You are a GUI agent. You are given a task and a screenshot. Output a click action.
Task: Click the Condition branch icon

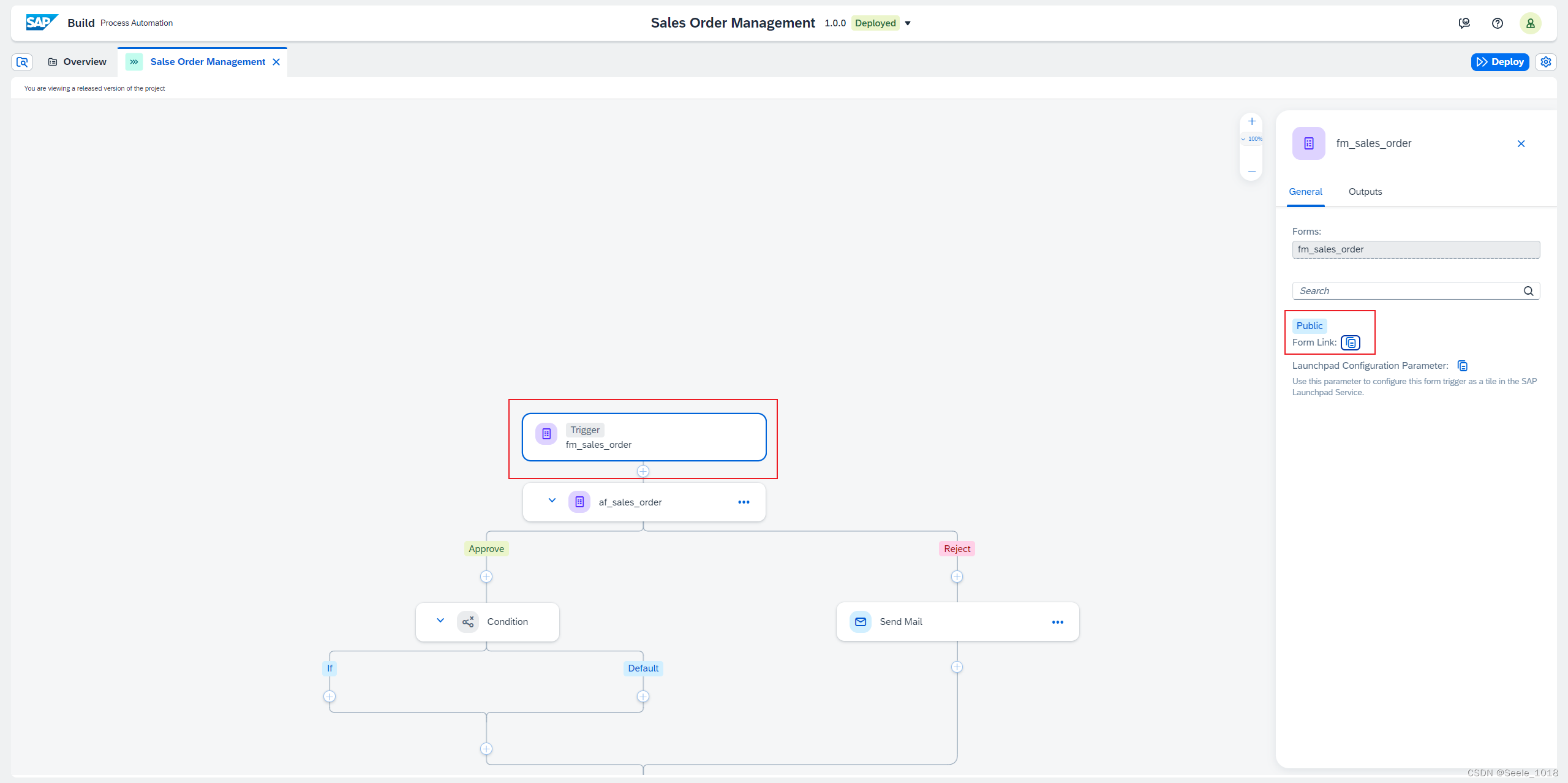pos(468,622)
